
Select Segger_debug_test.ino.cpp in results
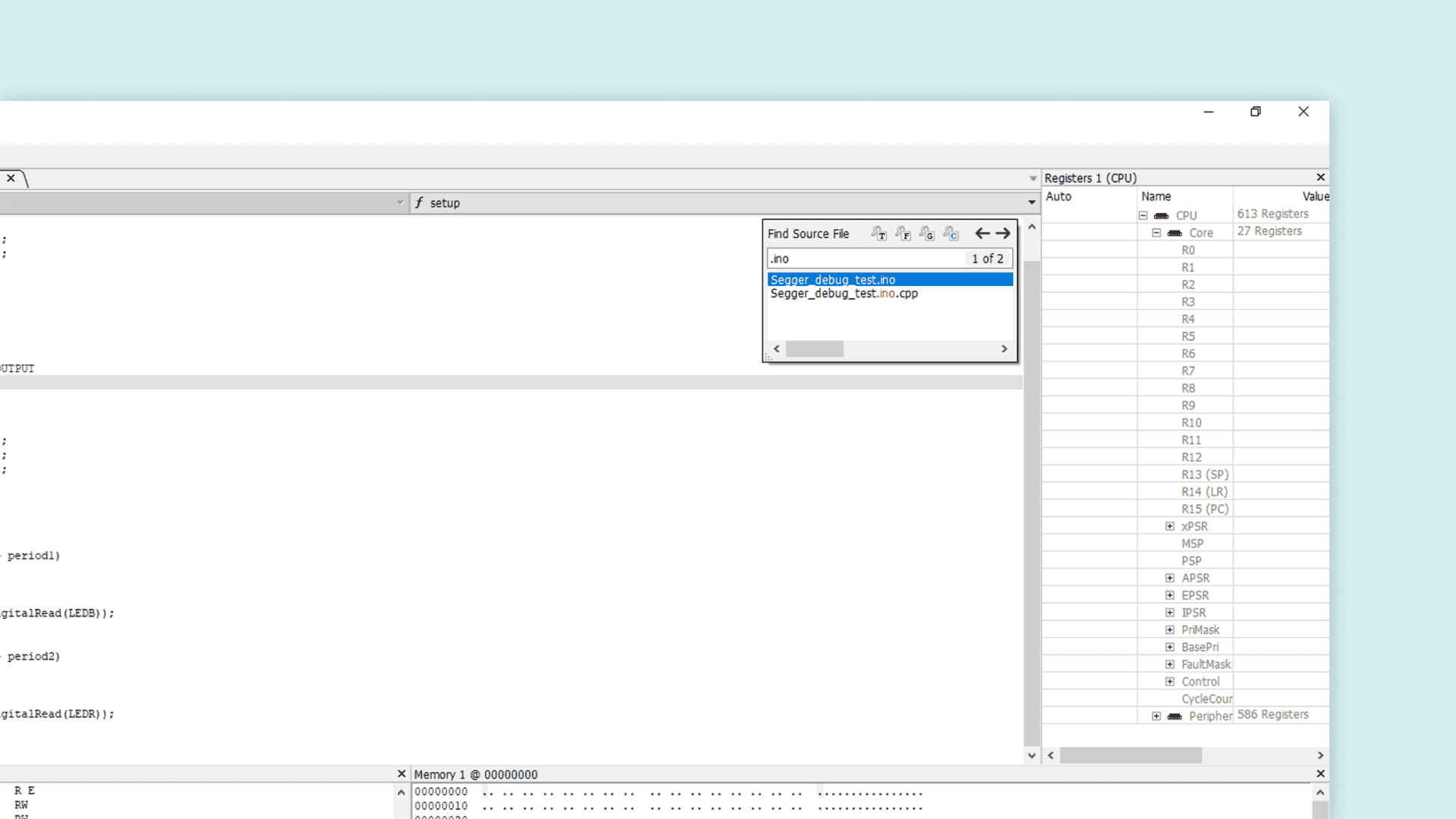844,293
